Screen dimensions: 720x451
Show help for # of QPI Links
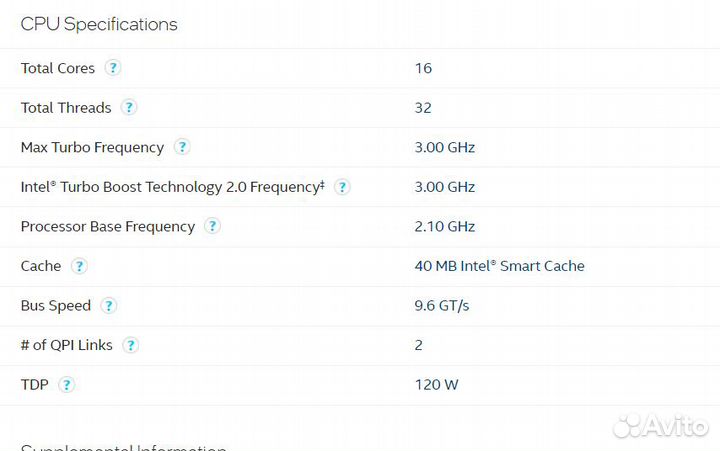[131, 345]
